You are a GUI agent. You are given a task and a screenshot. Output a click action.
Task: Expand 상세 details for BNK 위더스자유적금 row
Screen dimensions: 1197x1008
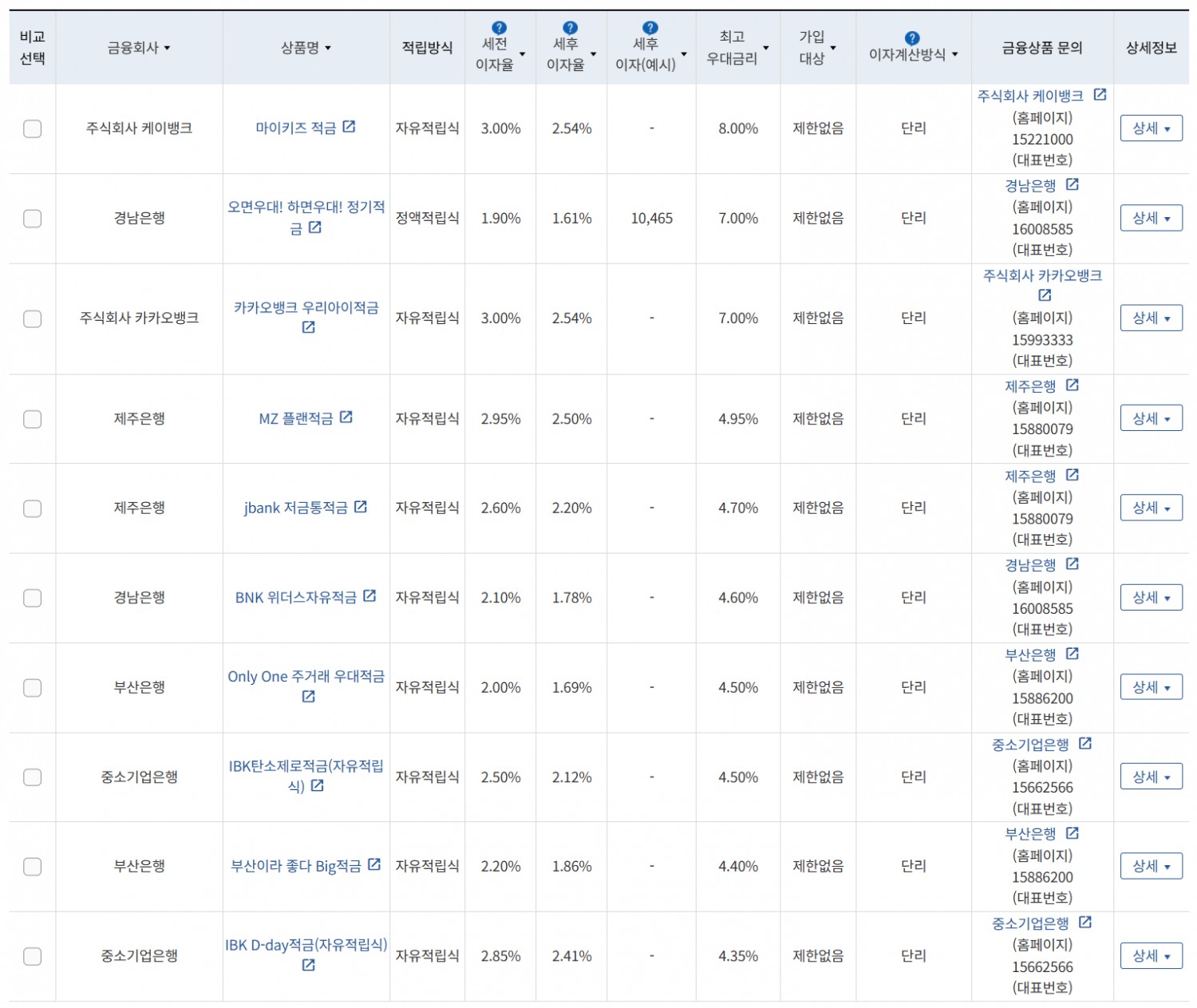click(x=1152, y=598)
